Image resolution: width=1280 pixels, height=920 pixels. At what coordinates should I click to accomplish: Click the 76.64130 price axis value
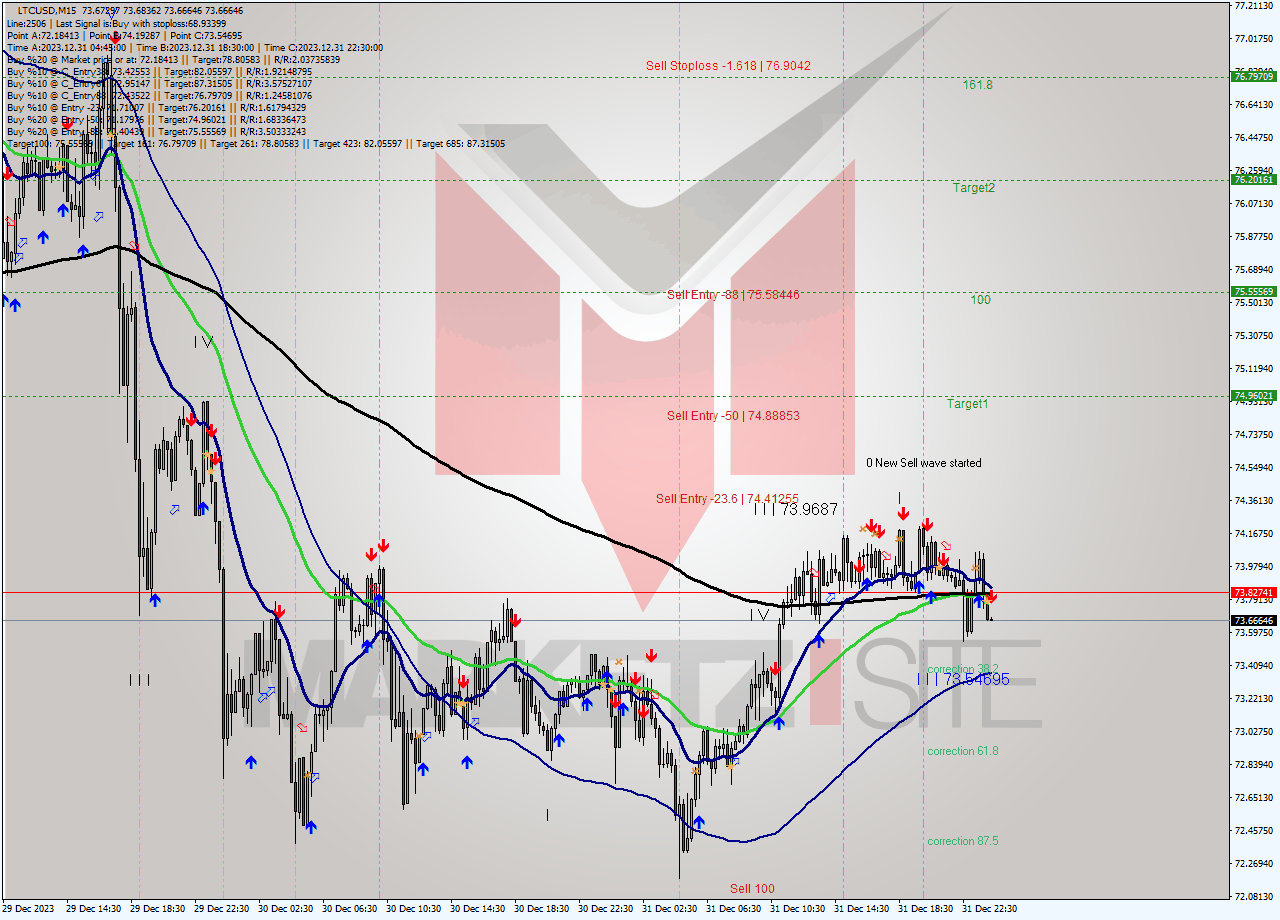click(1254, 104)
